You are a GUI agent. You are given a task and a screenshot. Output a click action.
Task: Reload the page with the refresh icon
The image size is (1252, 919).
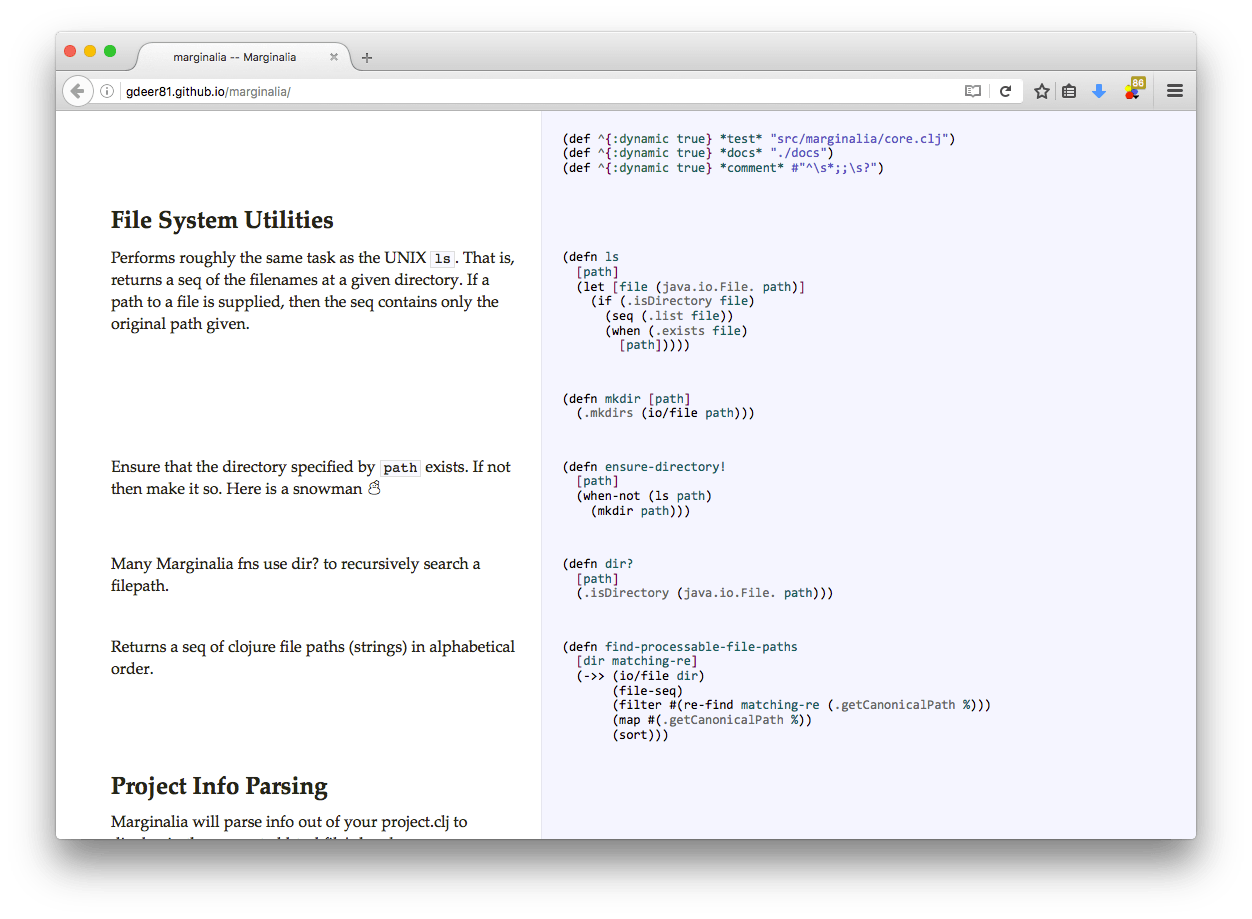click(x=1006, y=91)
